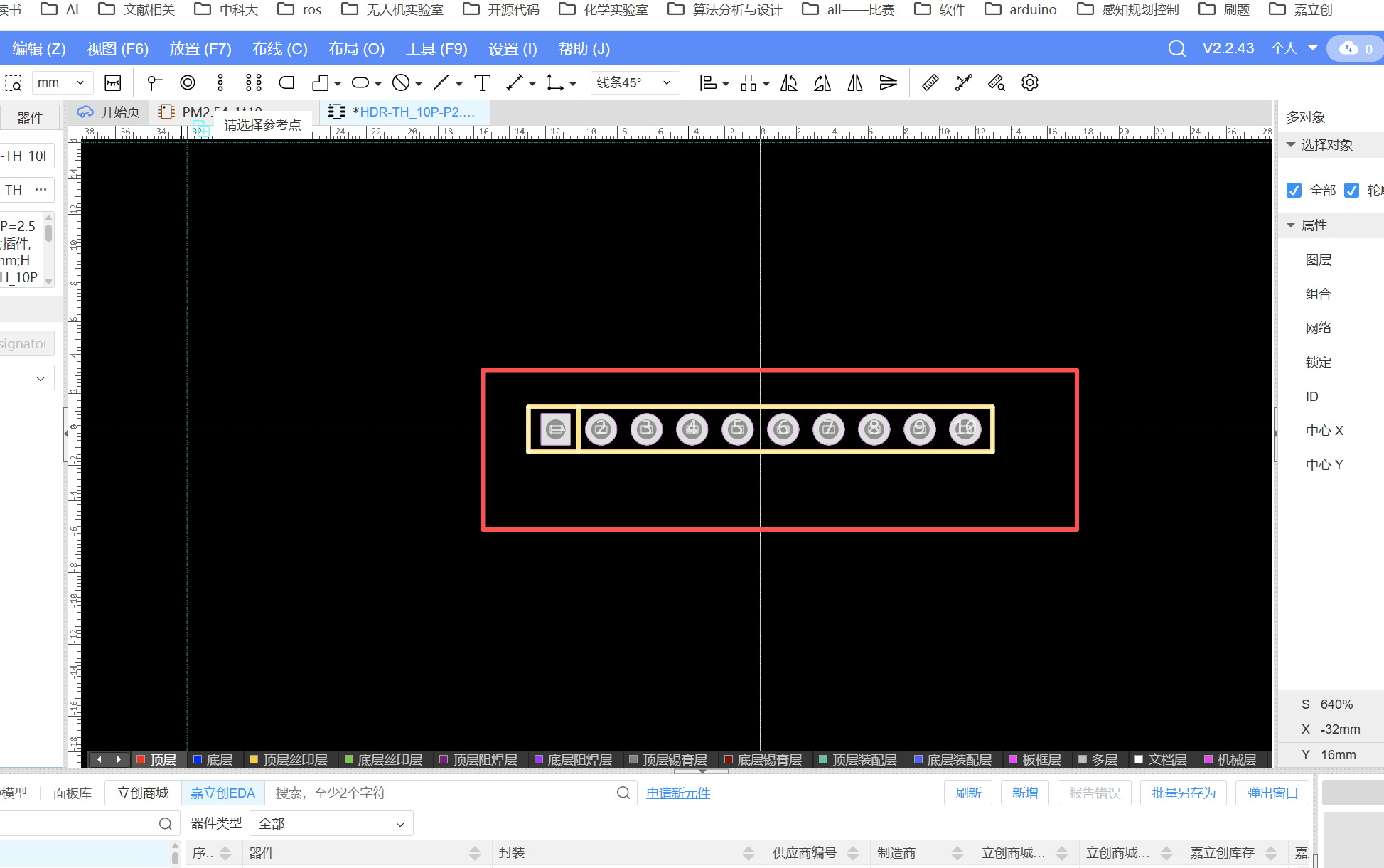Click the rotate left icon

click(x=788, y=83)
